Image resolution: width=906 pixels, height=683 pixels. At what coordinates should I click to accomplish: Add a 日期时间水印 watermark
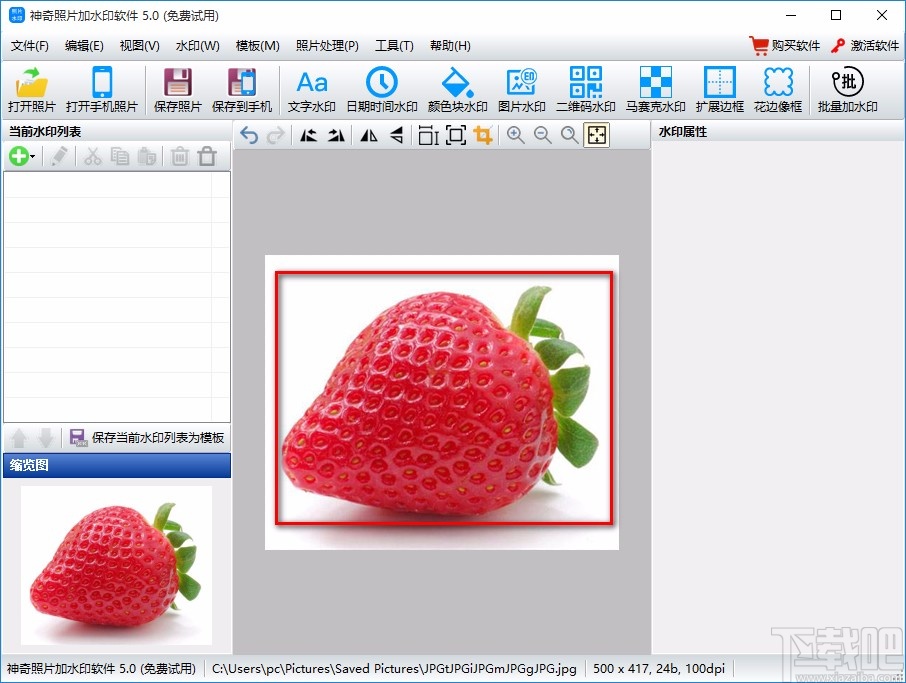tap(381, 89)
